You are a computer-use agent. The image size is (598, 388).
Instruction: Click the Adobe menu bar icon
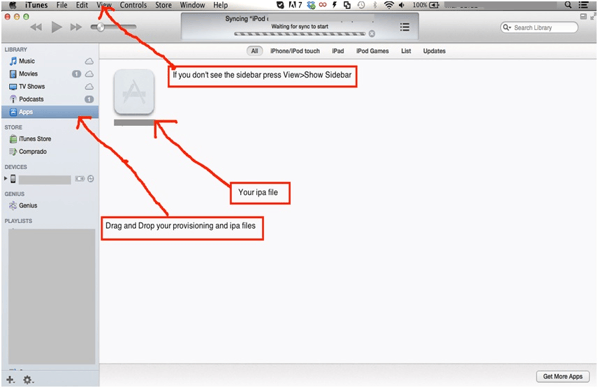tap(295, 5)
